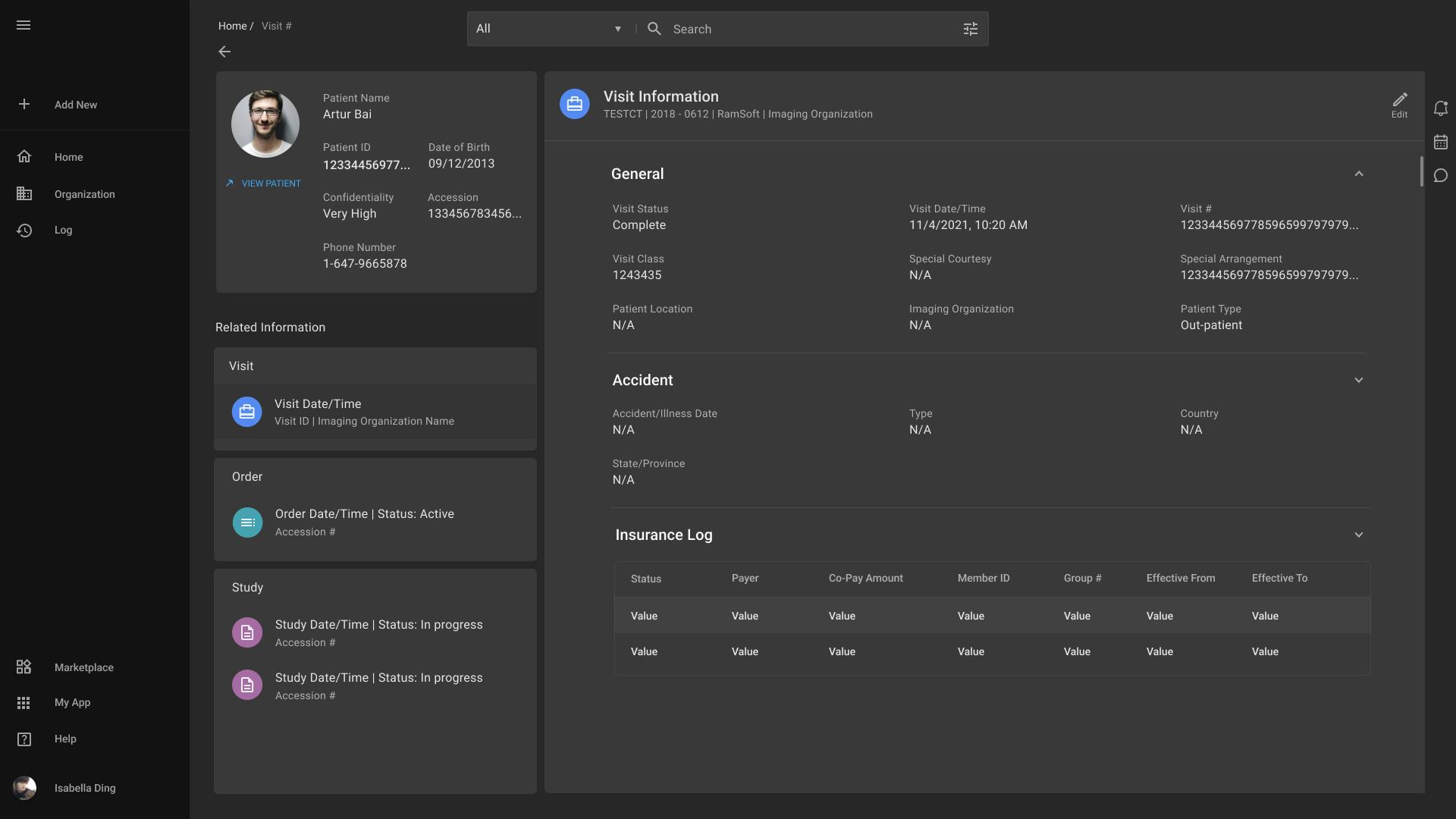Click the Log menu item in sidebar
The image size is (1456, 819).
62,230
